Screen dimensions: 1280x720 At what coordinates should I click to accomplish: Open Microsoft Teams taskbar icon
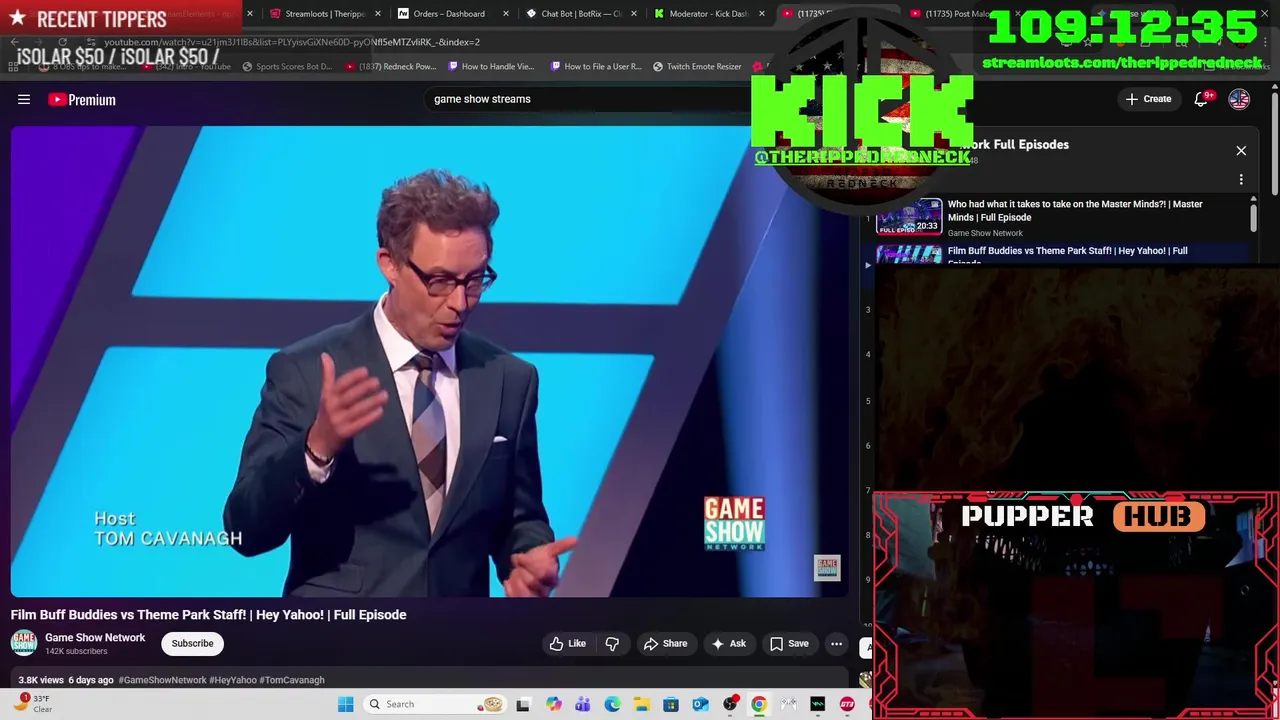[x=583, y=704]
